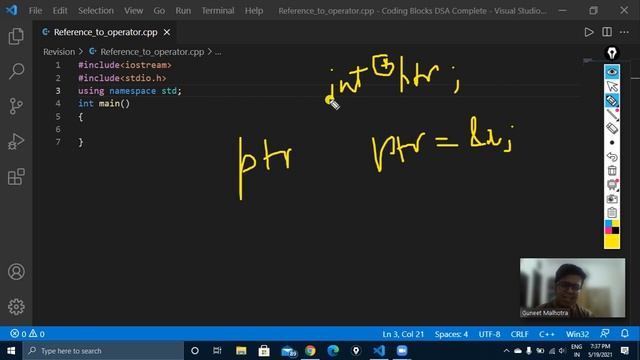Run the code with play button
This screenshot has height=360, width=640.
coord(588,32)
